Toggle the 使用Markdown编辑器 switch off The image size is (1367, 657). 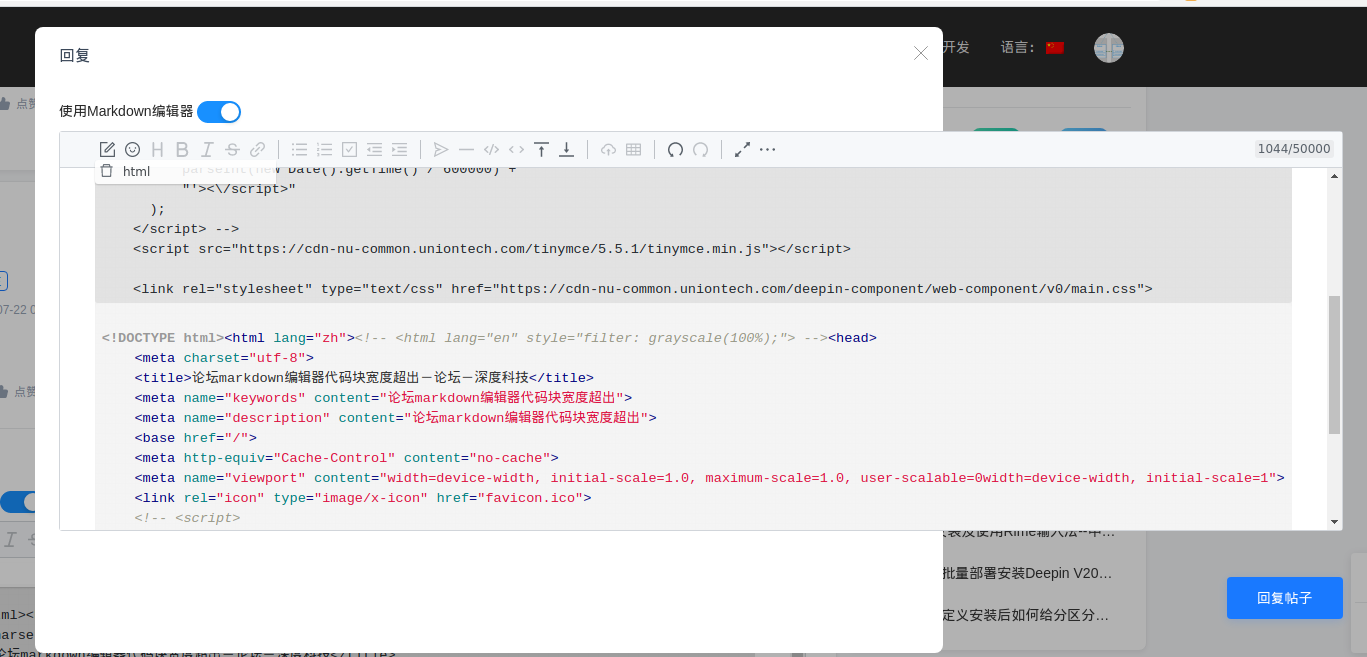pos(219,112)
